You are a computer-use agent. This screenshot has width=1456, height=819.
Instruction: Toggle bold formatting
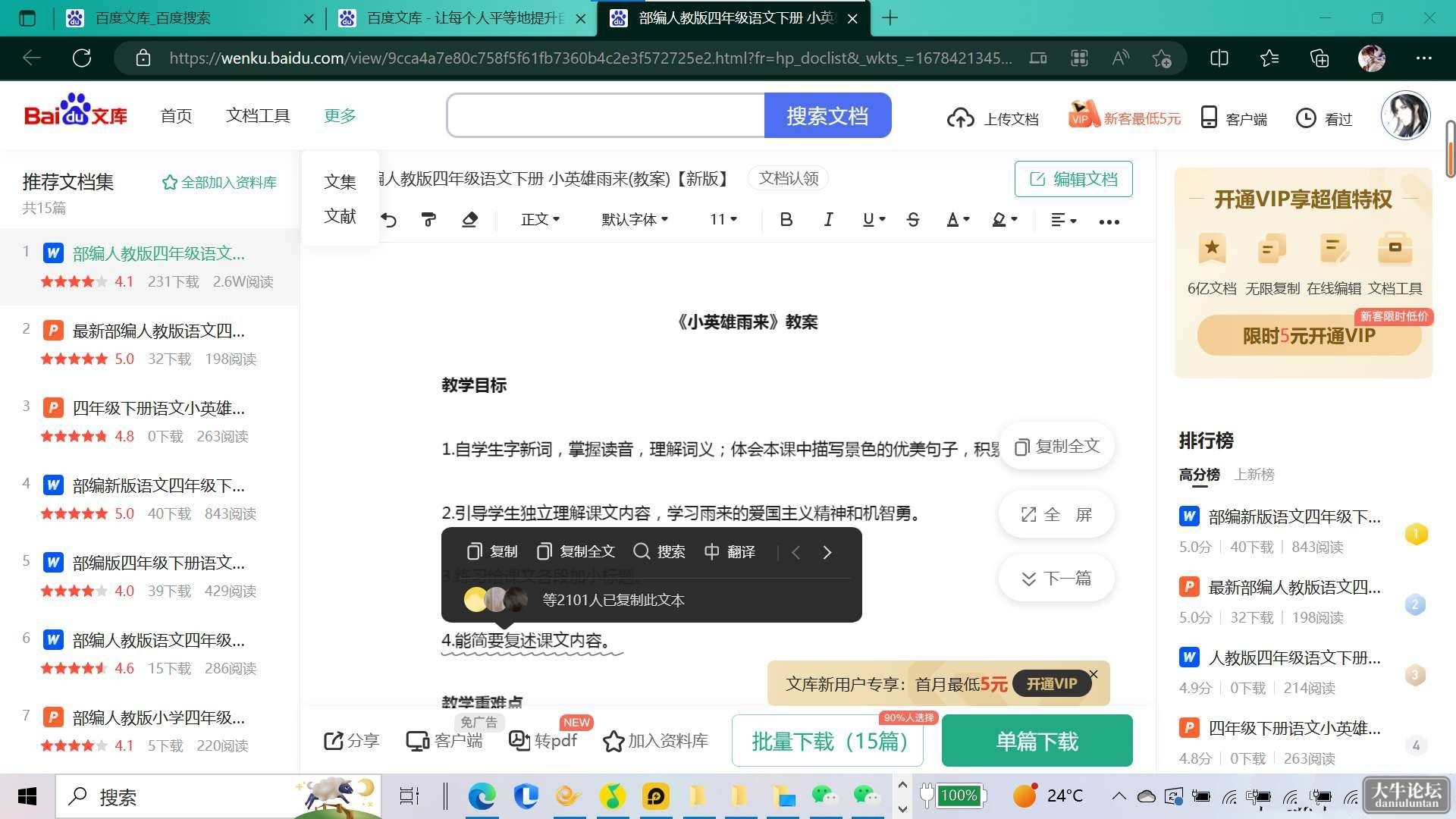(x=786, y=220)
